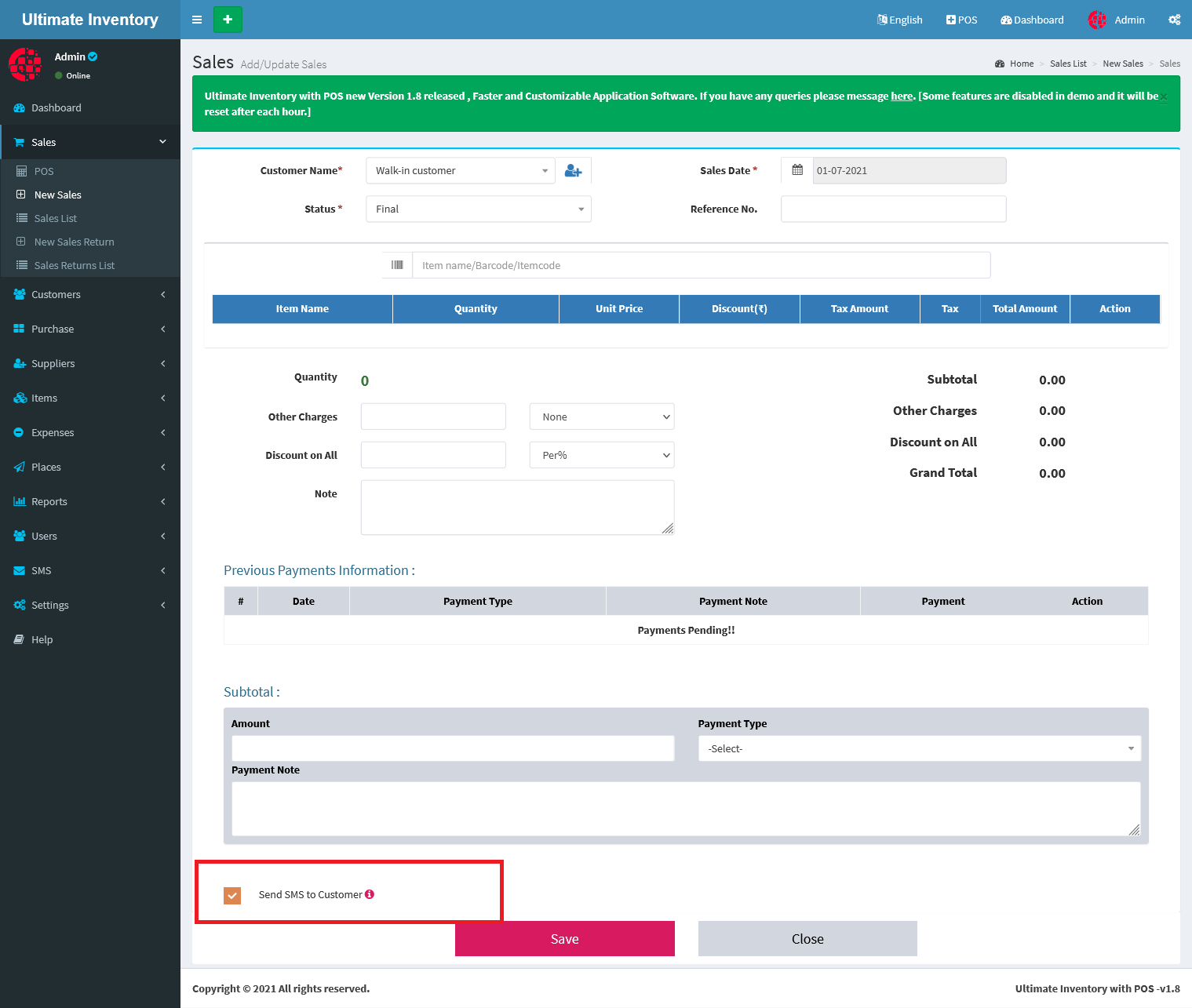
Task: Close the green announcement banner
Action: pos(1164,97)
